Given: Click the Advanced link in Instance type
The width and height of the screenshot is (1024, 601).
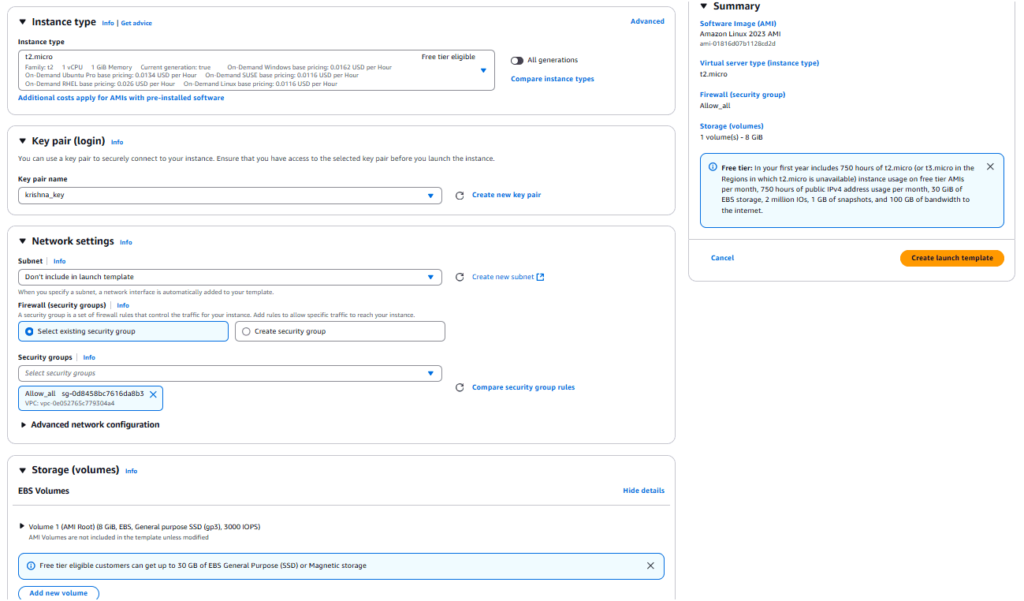Looking at the screenshot, I should tap(647, 22).
